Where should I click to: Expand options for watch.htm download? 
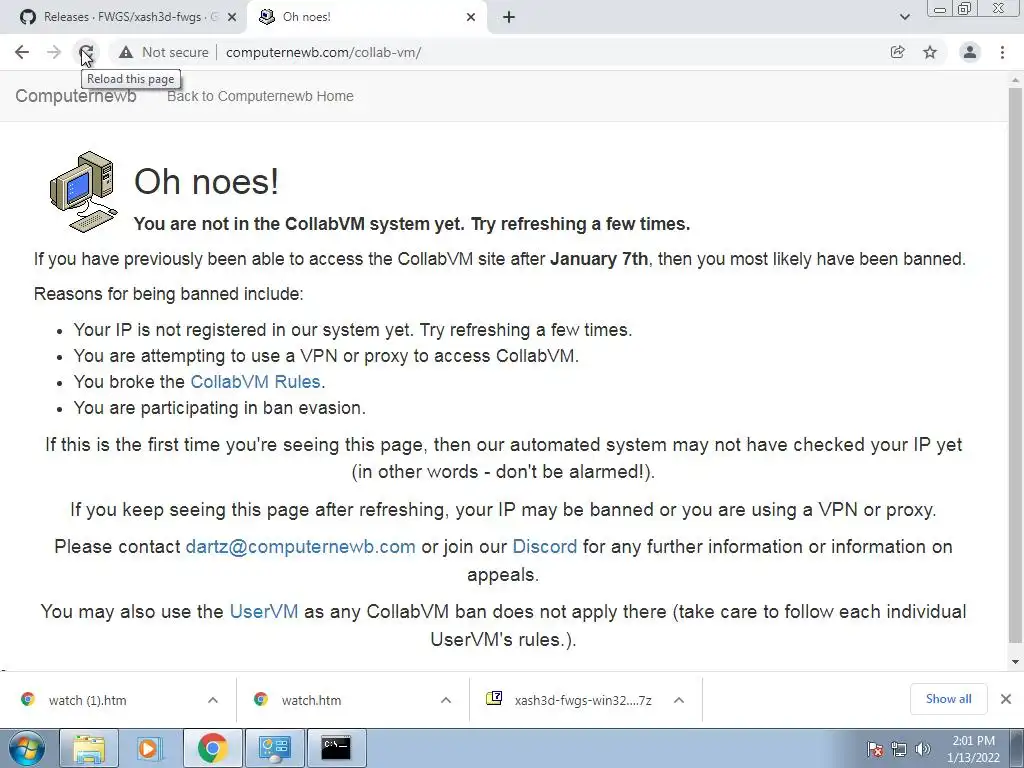(446, 700)
